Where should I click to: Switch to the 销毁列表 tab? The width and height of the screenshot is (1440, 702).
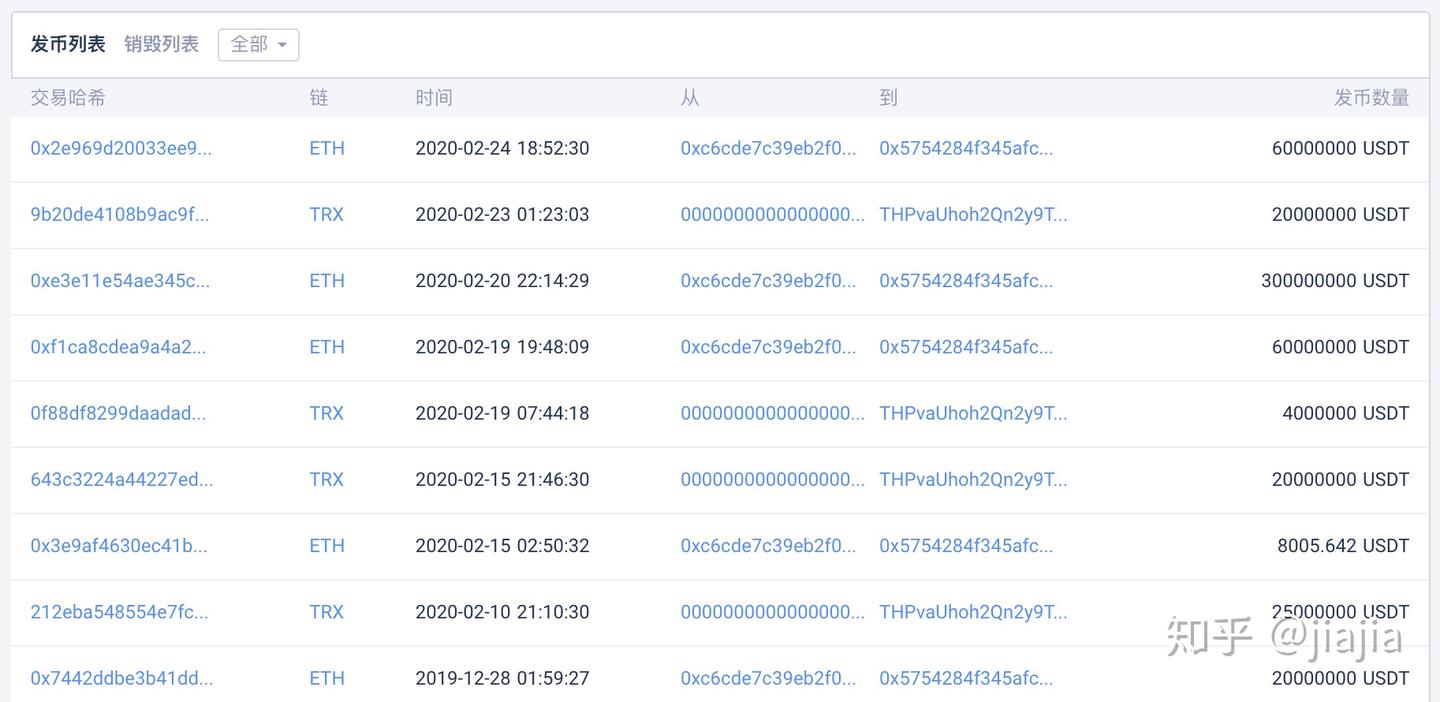tap(161, 44)
